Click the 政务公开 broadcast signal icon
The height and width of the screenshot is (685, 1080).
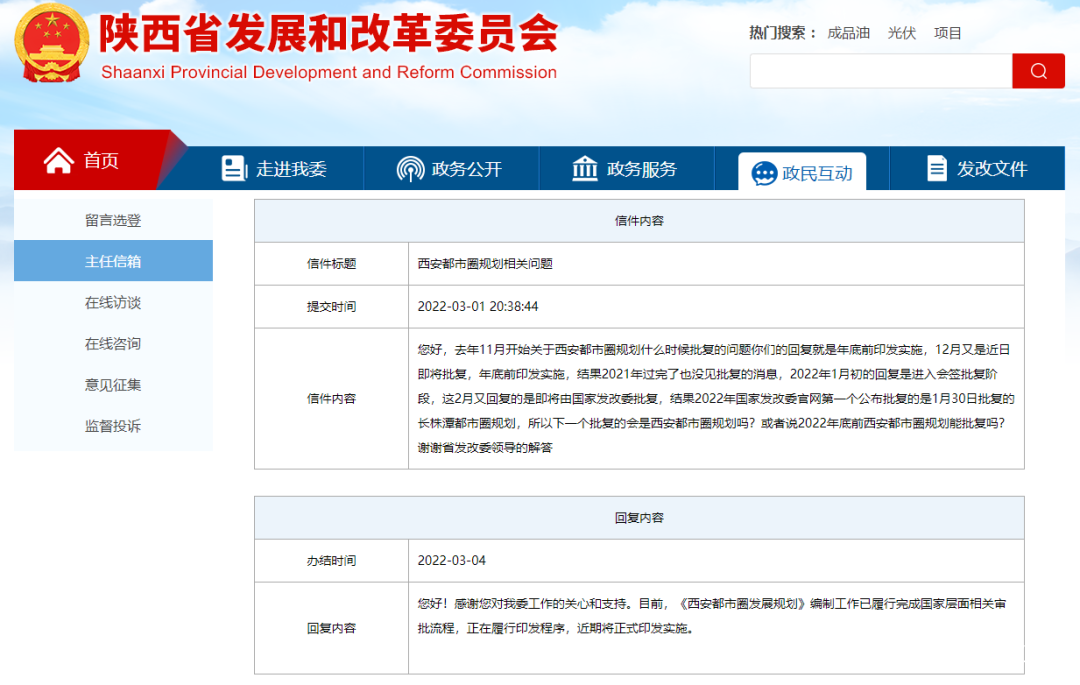tap(410, 168)
